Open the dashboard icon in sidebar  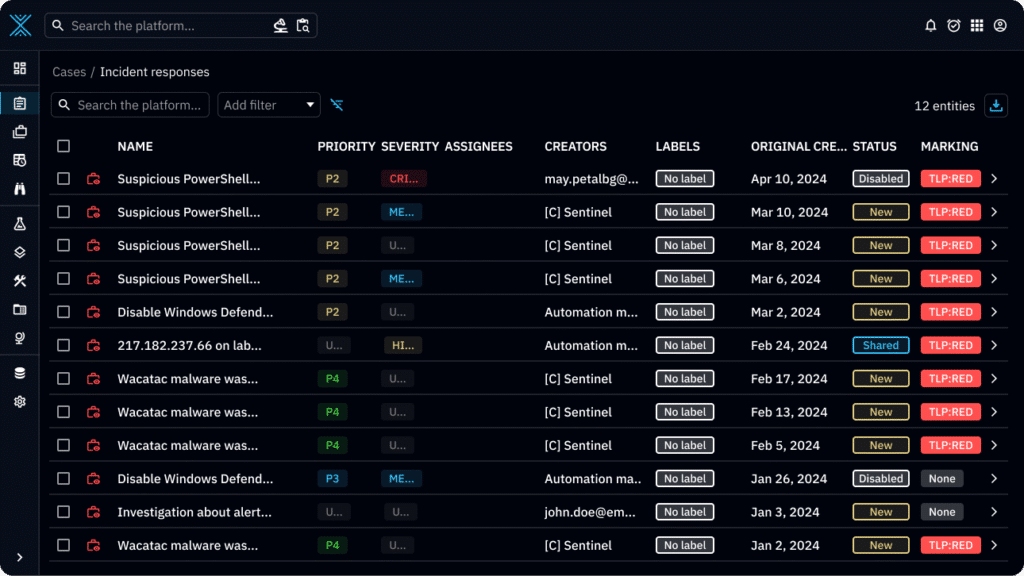click(x=20, y=68)
